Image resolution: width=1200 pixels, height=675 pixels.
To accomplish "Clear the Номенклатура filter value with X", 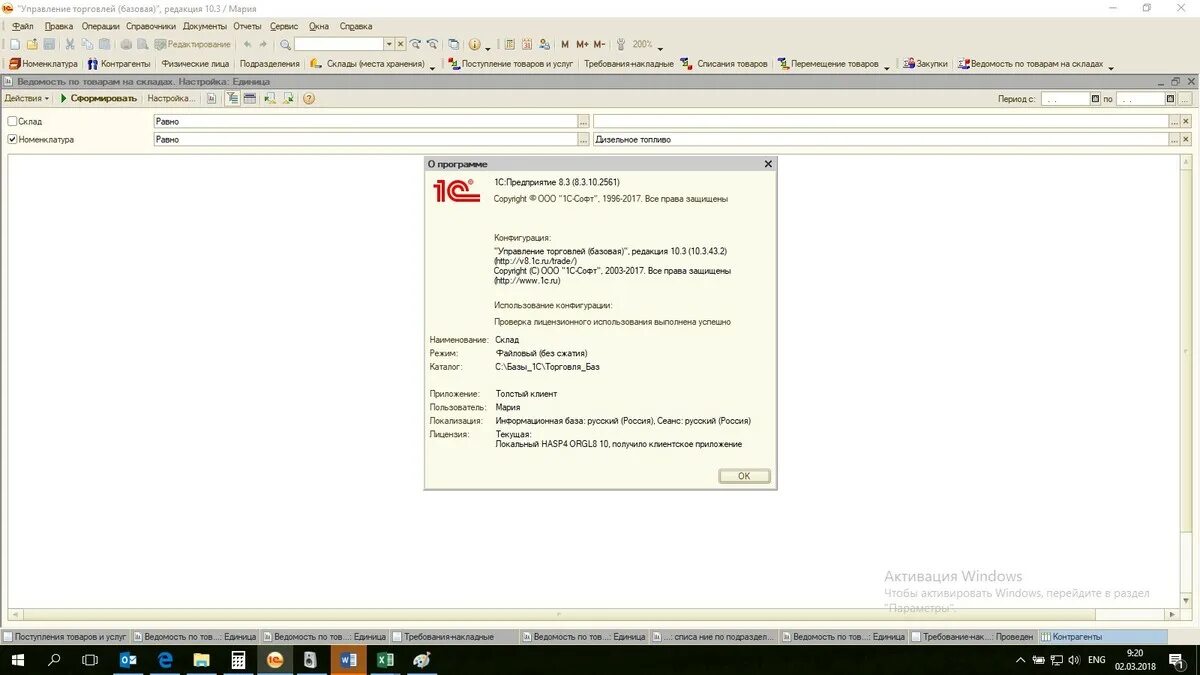I will tap(1186, 139).
